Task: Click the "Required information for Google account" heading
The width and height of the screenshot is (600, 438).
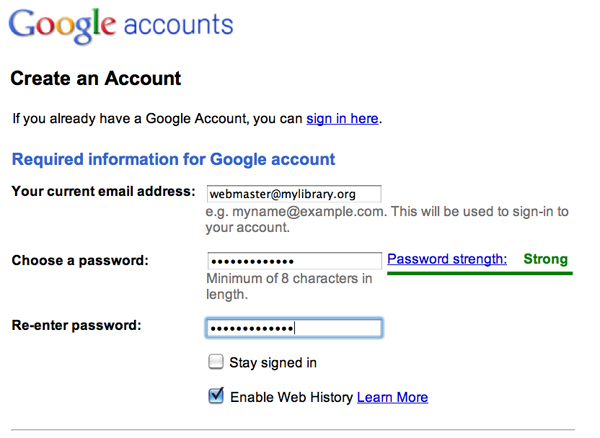Action: [173, 159]
